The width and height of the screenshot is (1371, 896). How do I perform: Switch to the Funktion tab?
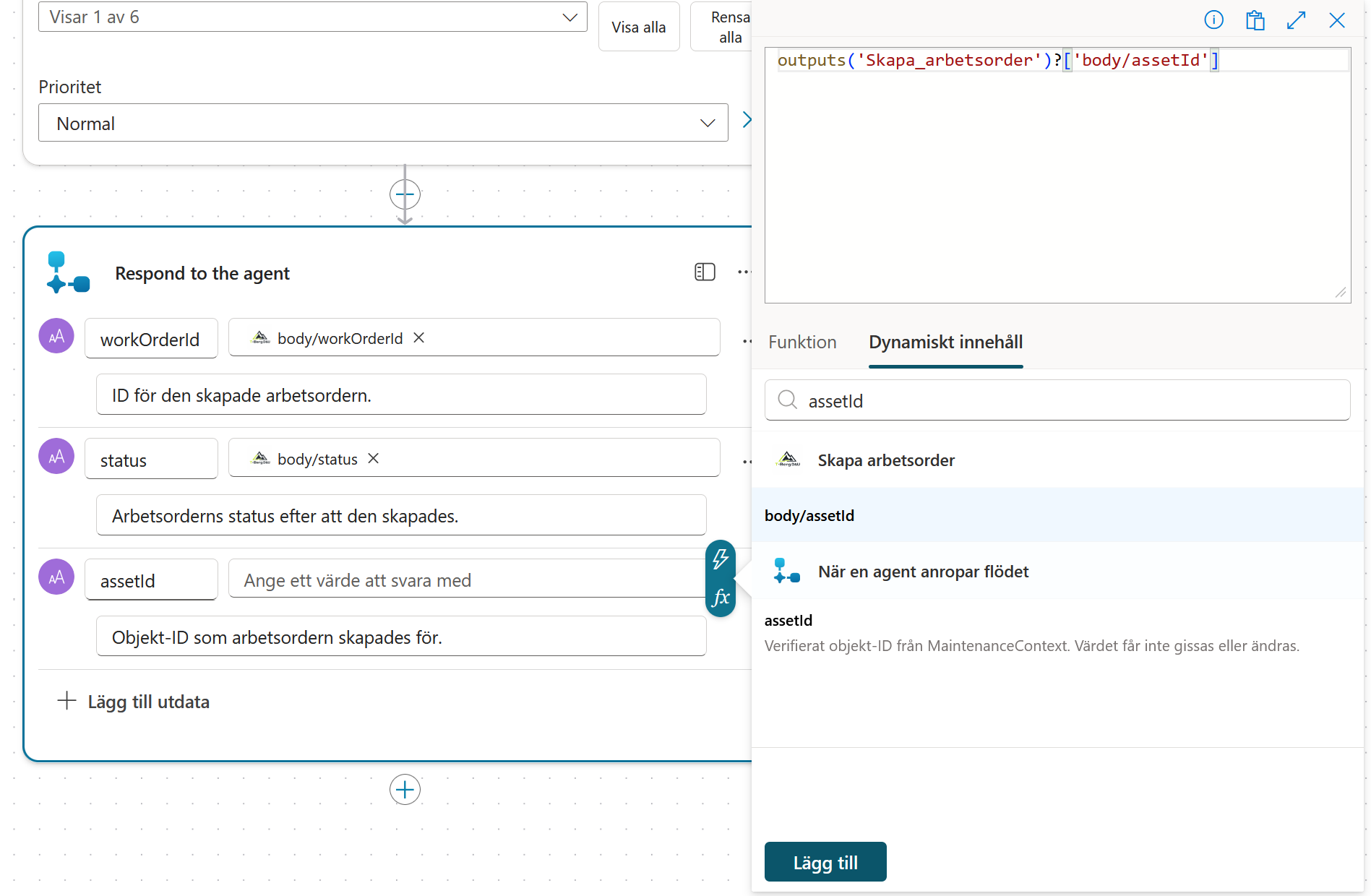click(x=802, y=343)
